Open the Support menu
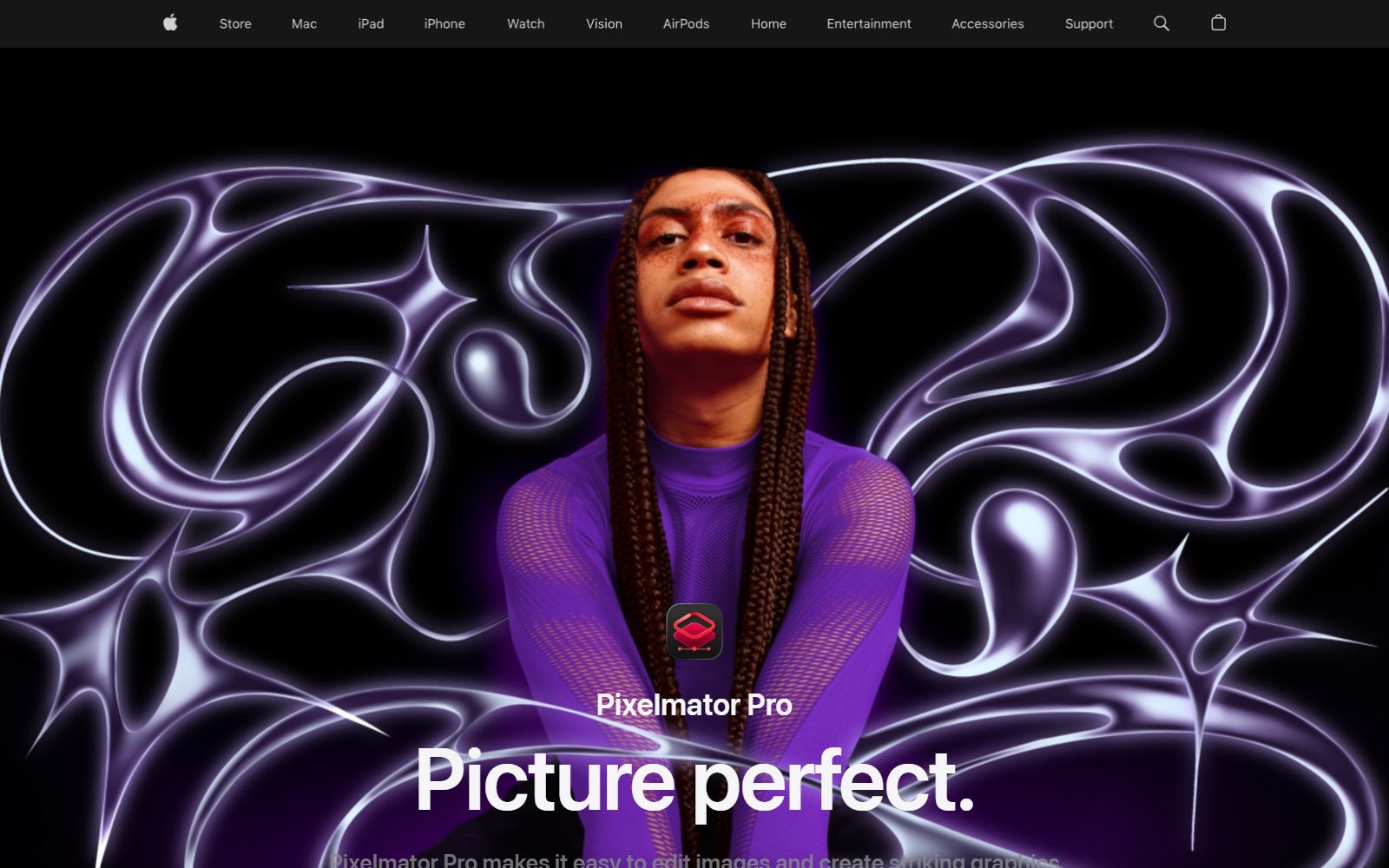This screenshot has height=868, width=1389. (1089, 23)
